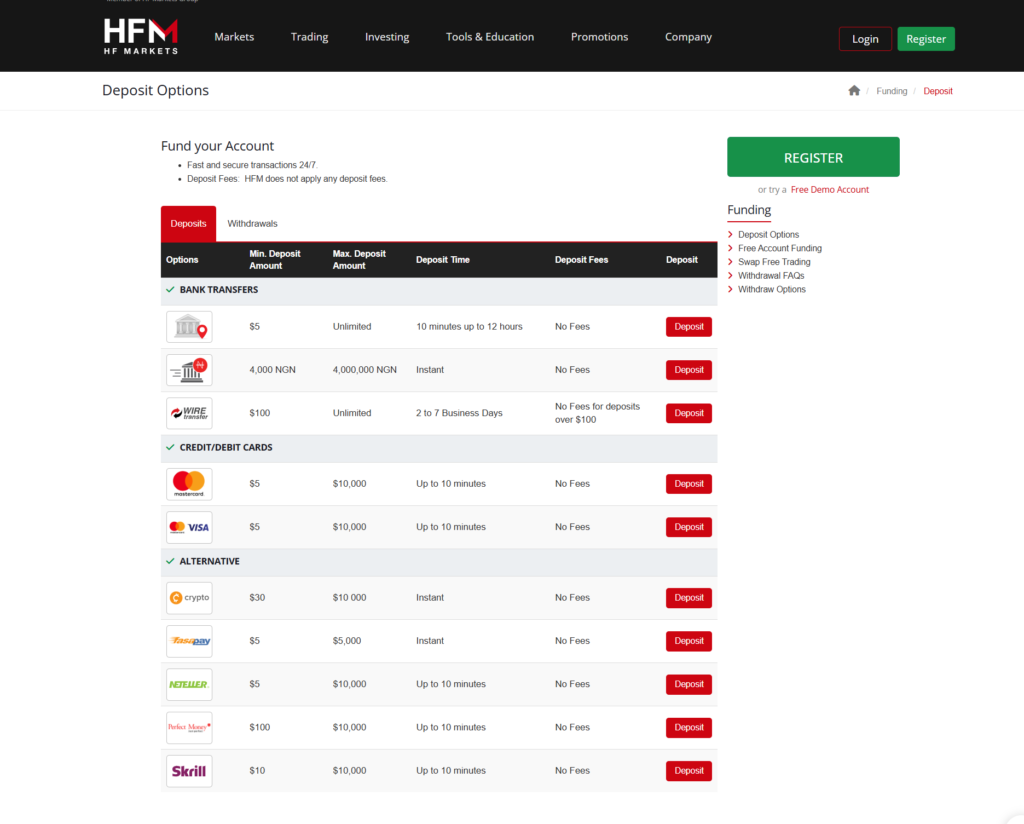Image resolution: width=1024 pixels, height=824 pixels.
Task: Switch to the Withdrawals tab
Action: (x=252, y=224)
